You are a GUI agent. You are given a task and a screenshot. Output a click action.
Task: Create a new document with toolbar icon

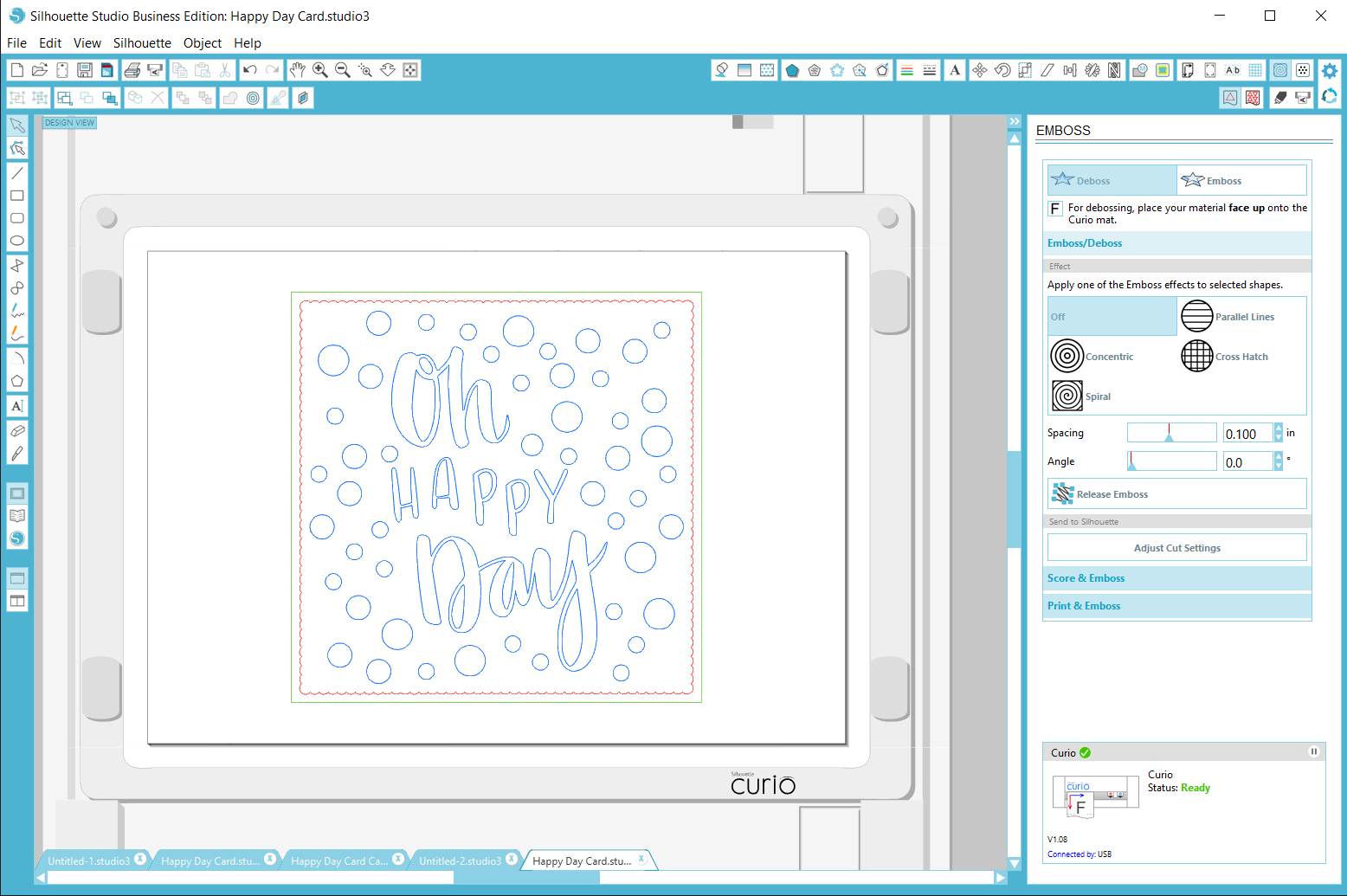16,70
